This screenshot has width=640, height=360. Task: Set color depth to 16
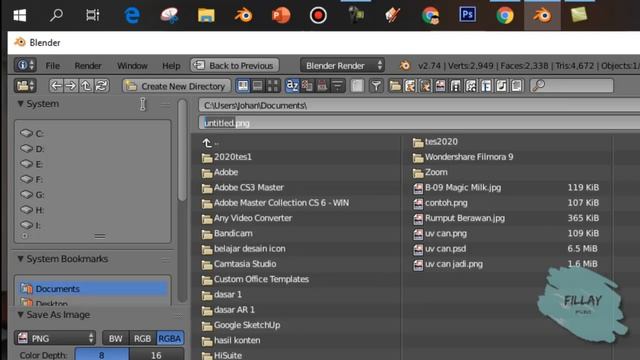pos(156,355)
